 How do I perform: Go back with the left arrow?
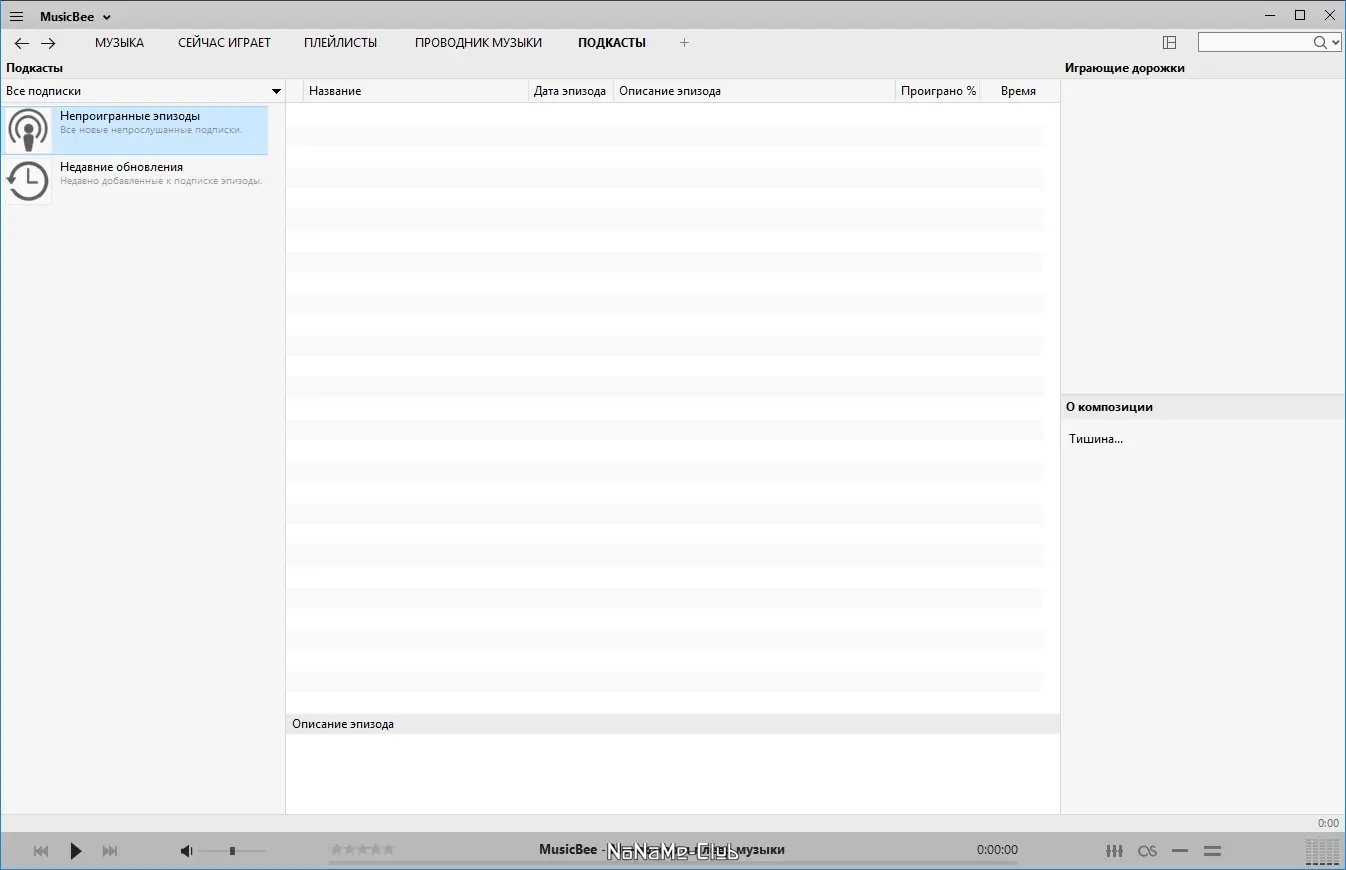click(x=21, y=43)
